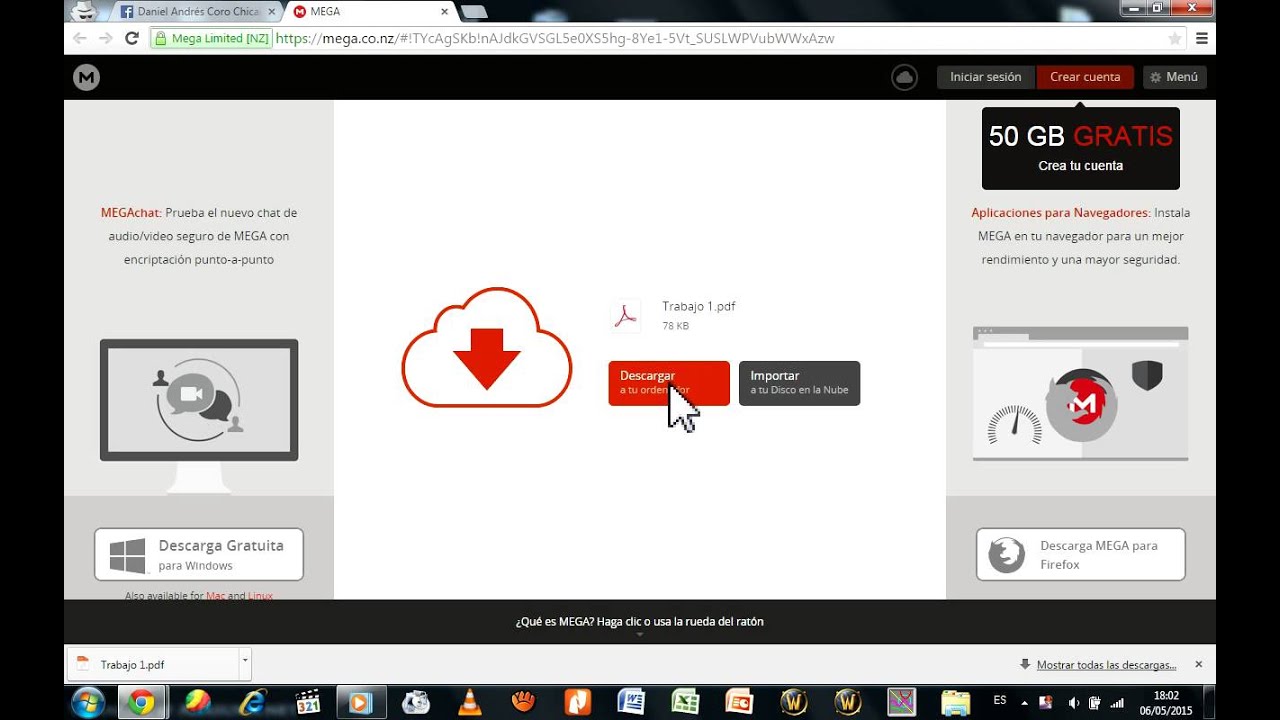The width and height of the screenshot is (1280, 720).
Task: Bookmark the page with the star icon
Action: point(1175,38)
